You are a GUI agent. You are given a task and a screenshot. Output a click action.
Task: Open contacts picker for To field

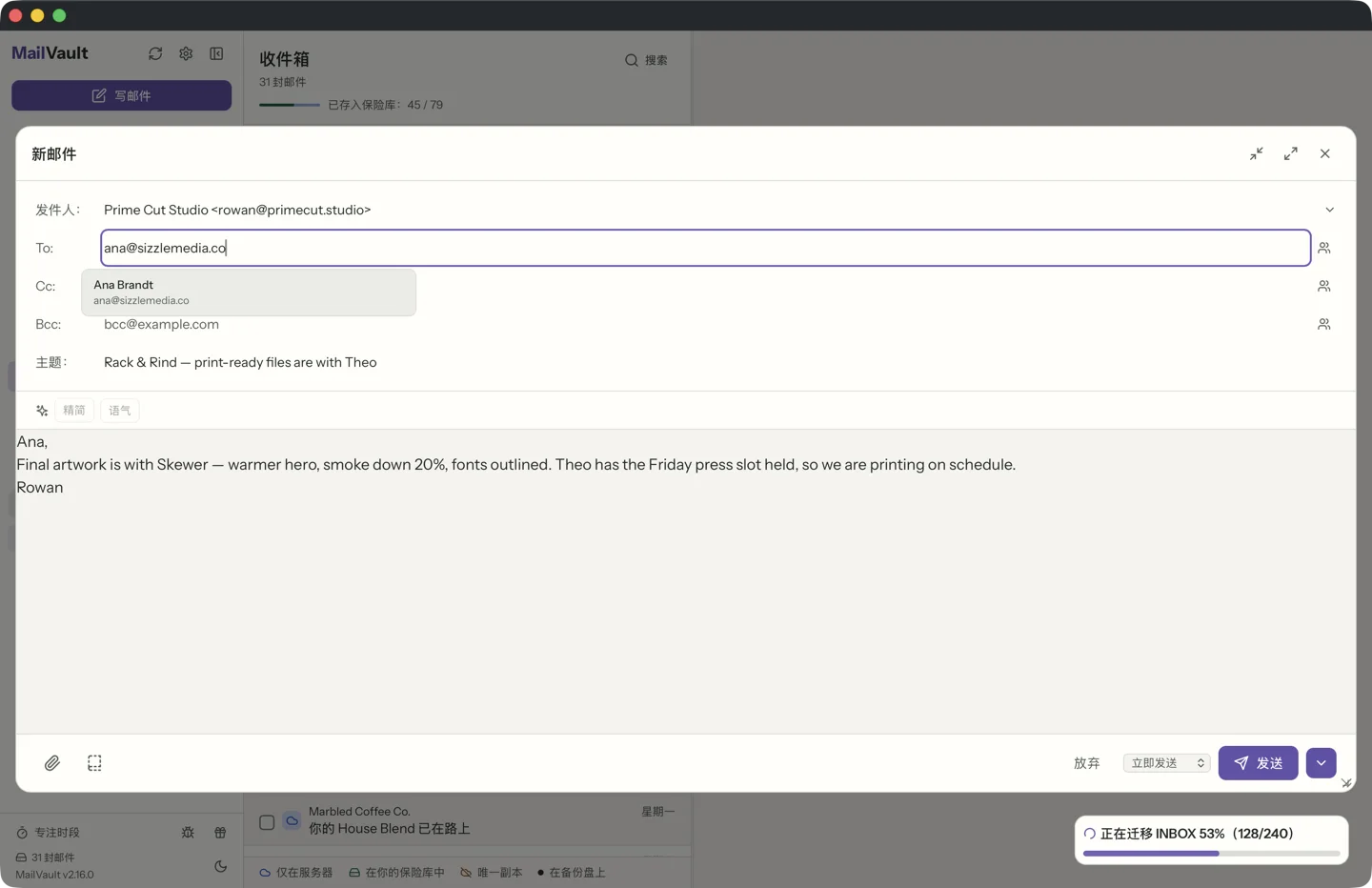coord(1324,248)
